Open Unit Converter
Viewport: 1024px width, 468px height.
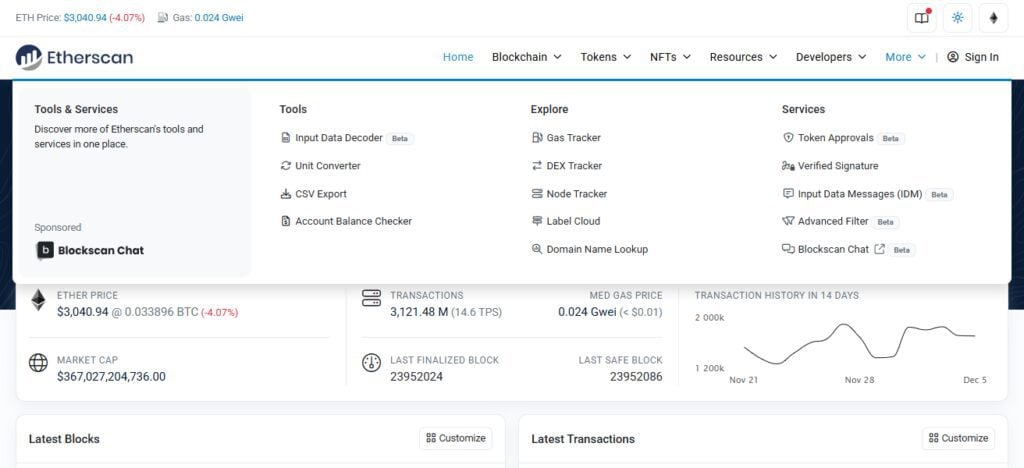328,166
